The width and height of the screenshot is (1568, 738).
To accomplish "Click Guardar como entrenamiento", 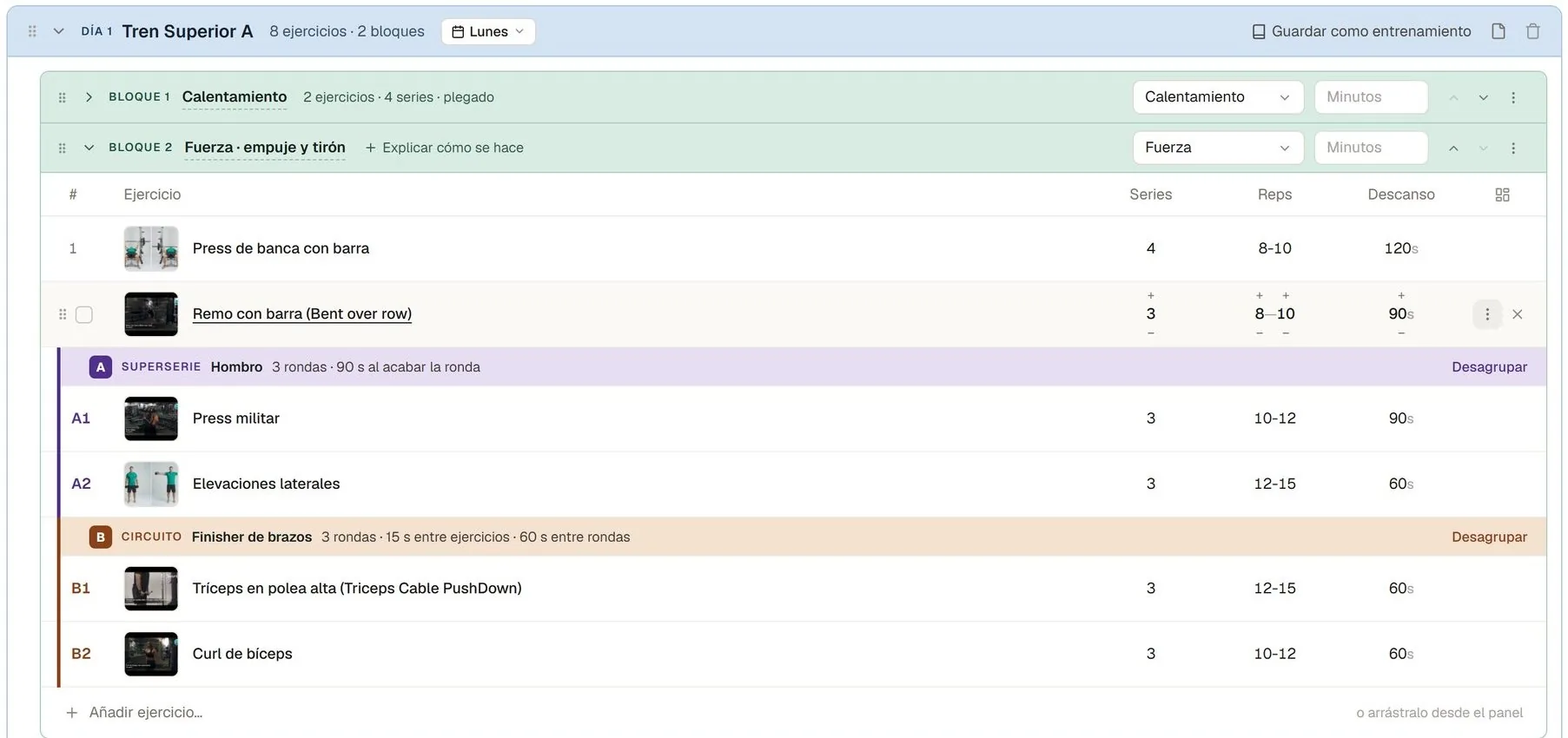I will point(1361,31).
